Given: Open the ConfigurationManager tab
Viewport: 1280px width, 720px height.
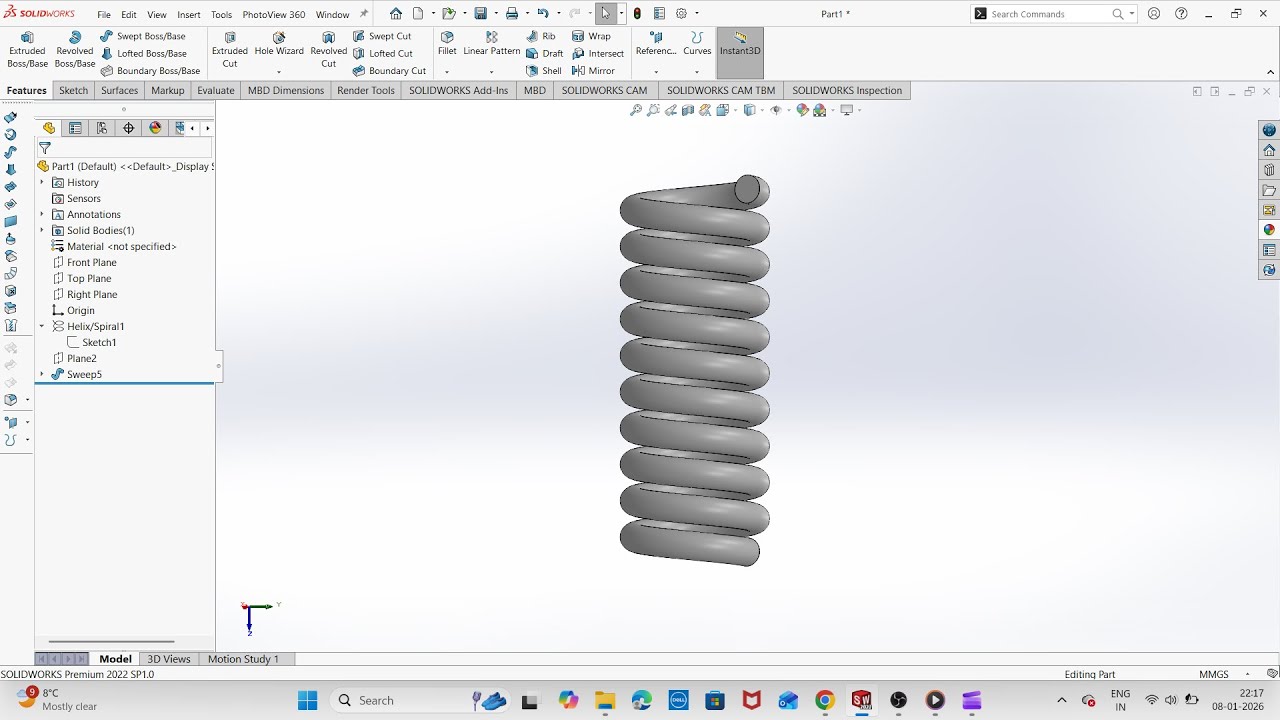Looking at the screenshot, I should [102, 128].
